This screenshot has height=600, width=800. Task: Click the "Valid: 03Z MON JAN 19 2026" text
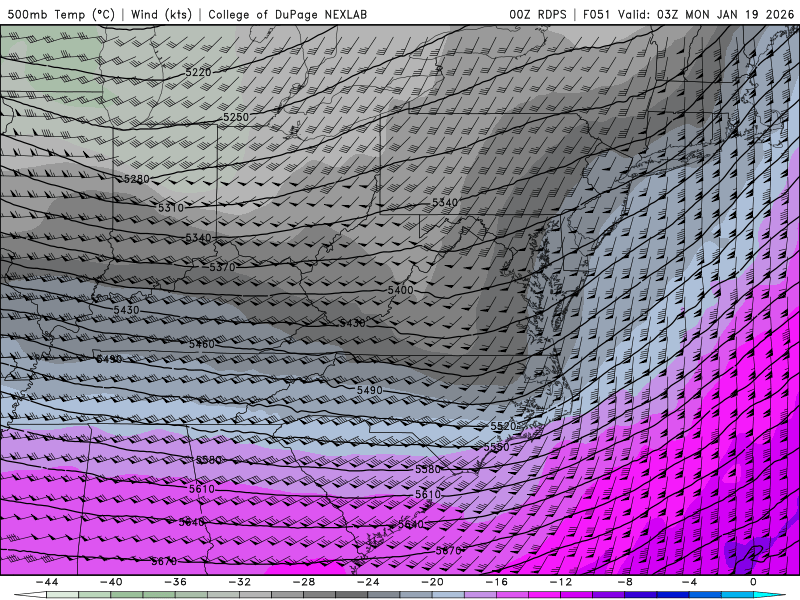[x=706, y=14]
